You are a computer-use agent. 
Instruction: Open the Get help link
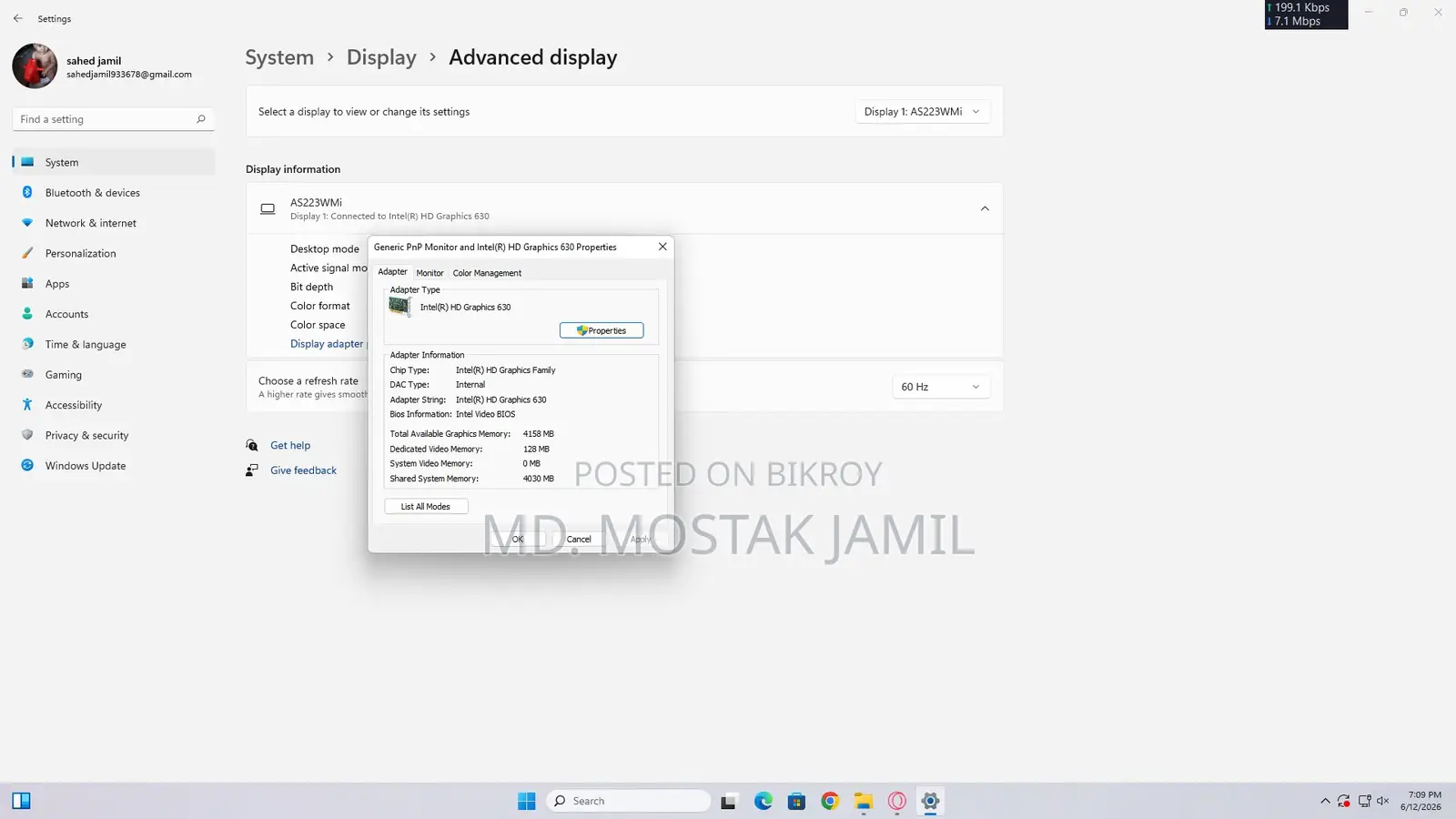point(290,445)
